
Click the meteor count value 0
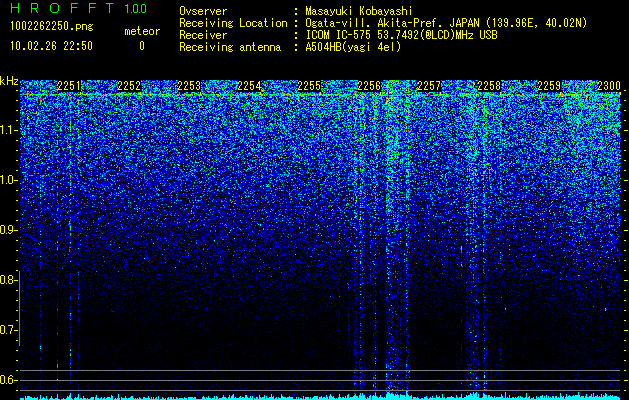142,46
